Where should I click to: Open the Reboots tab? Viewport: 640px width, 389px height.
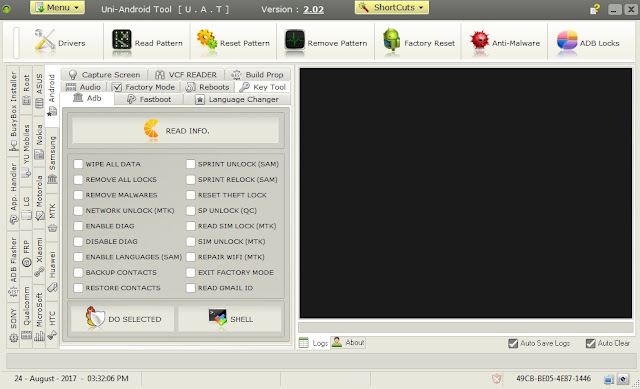208,87
